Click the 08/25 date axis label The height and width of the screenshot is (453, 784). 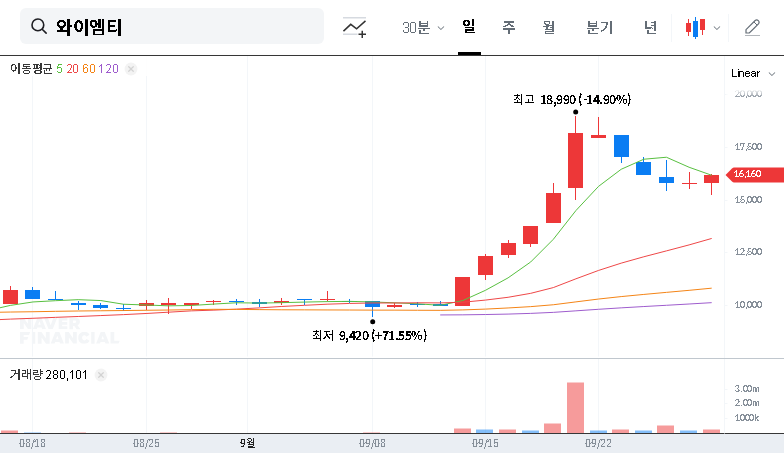coord(146,443)
